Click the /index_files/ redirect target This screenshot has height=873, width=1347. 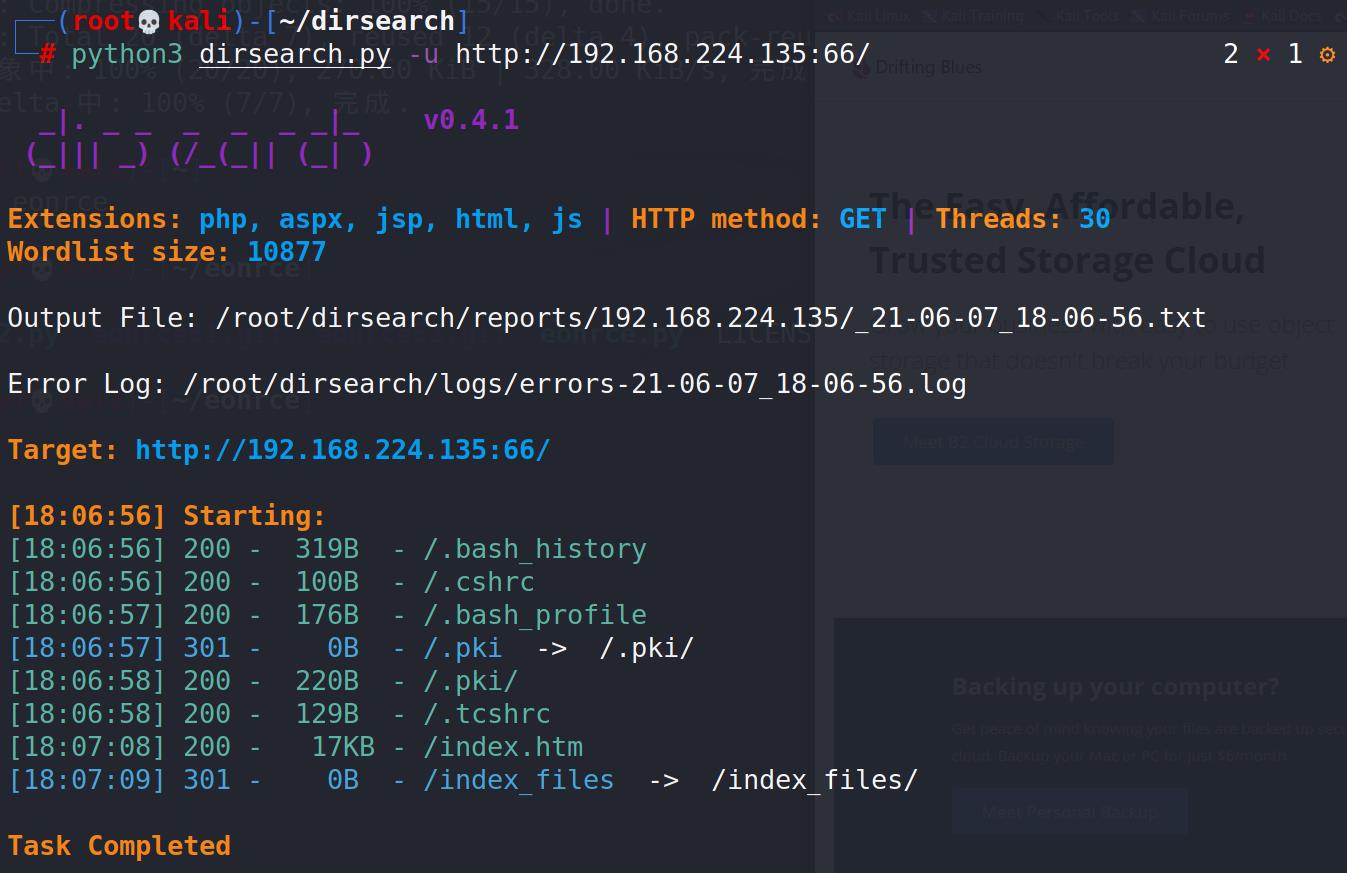tap(815, 780)
